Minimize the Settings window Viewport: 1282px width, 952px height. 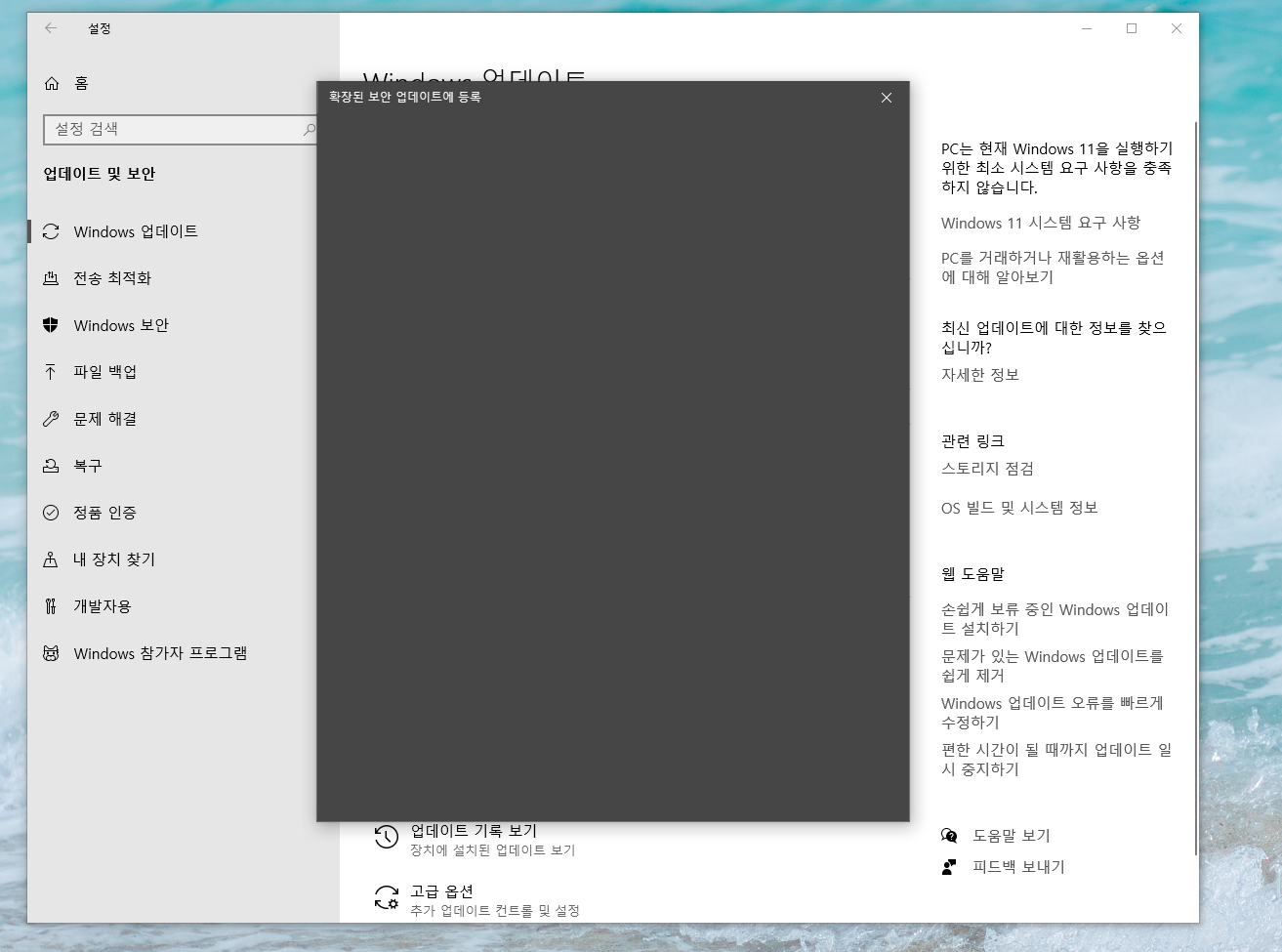coord(1087,28)
